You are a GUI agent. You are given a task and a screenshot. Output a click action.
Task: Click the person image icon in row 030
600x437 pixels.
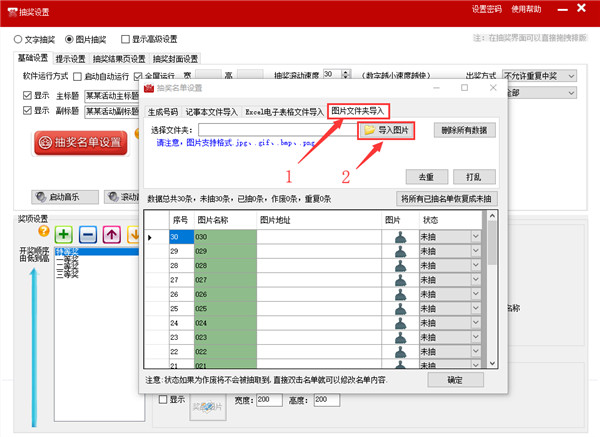(x=400, y=237)
